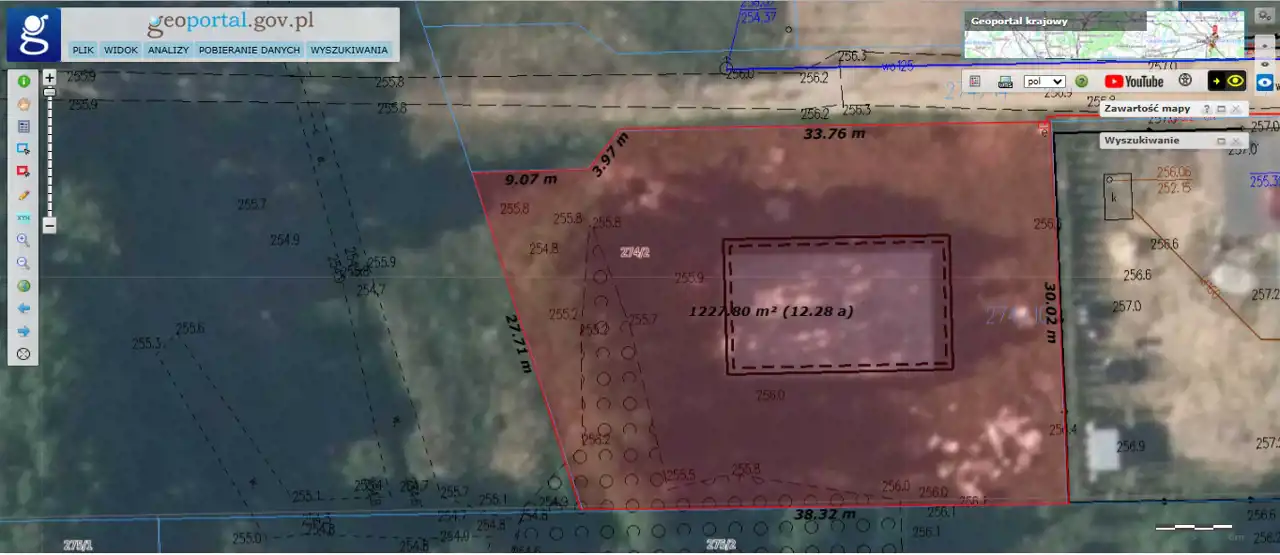Click the green info tool icon
The height and width of the screenshot is (555, 1280).
(23, 81)
